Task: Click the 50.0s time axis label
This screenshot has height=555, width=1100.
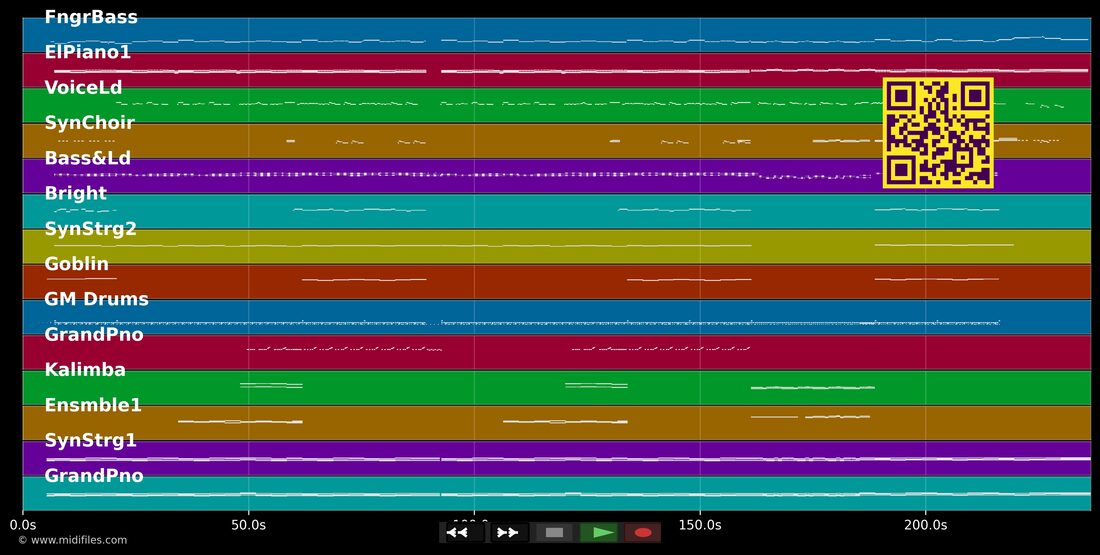Action: (248, 525)
